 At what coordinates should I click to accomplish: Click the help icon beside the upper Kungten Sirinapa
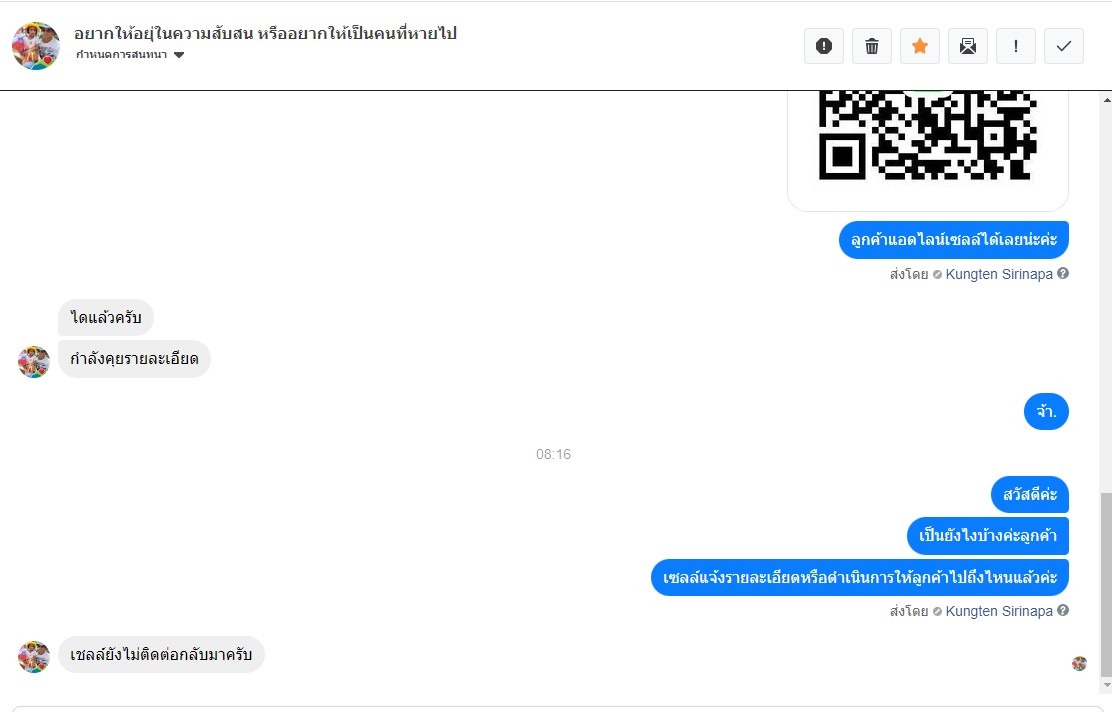[1062, 273]
